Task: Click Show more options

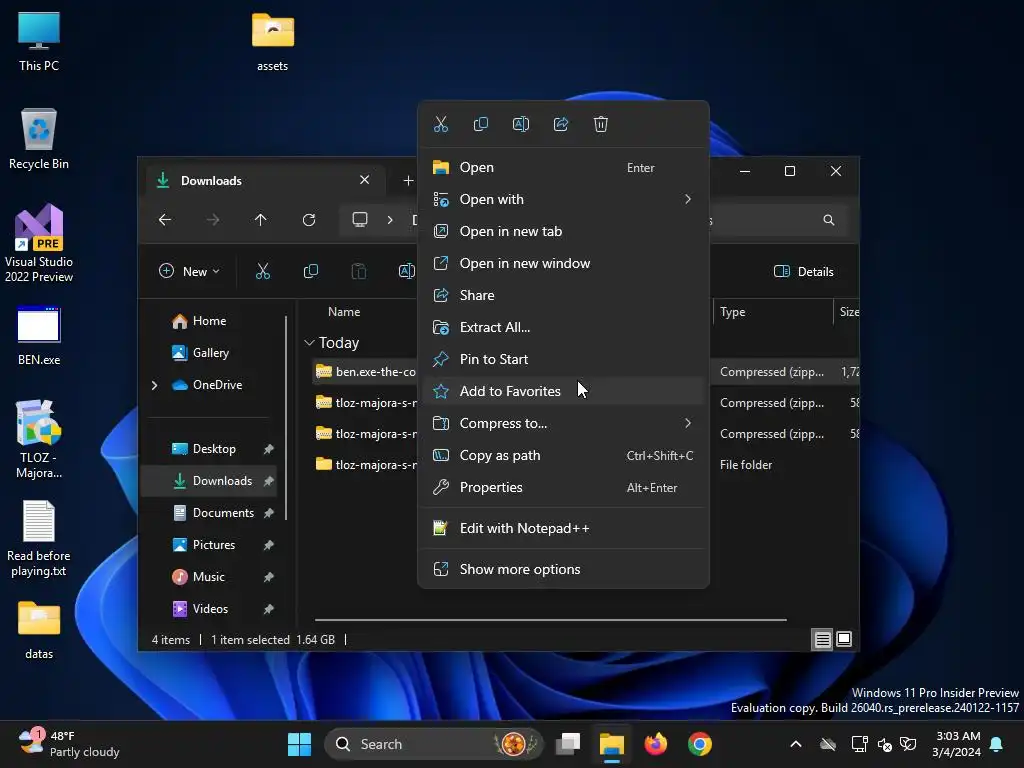Action: tap(563, 569)
